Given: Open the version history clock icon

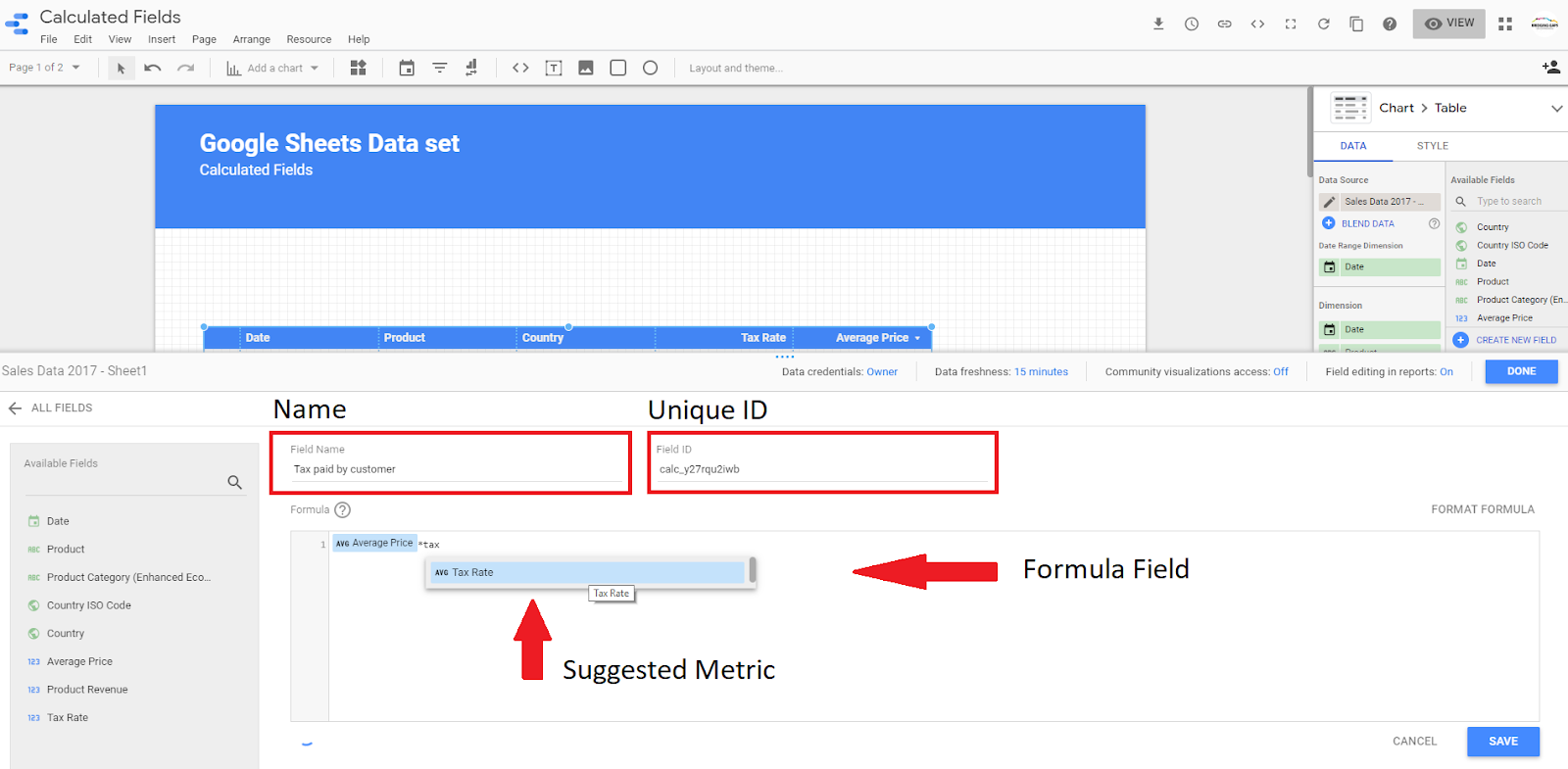Looking at the screenshot, I should [1192, 24].
